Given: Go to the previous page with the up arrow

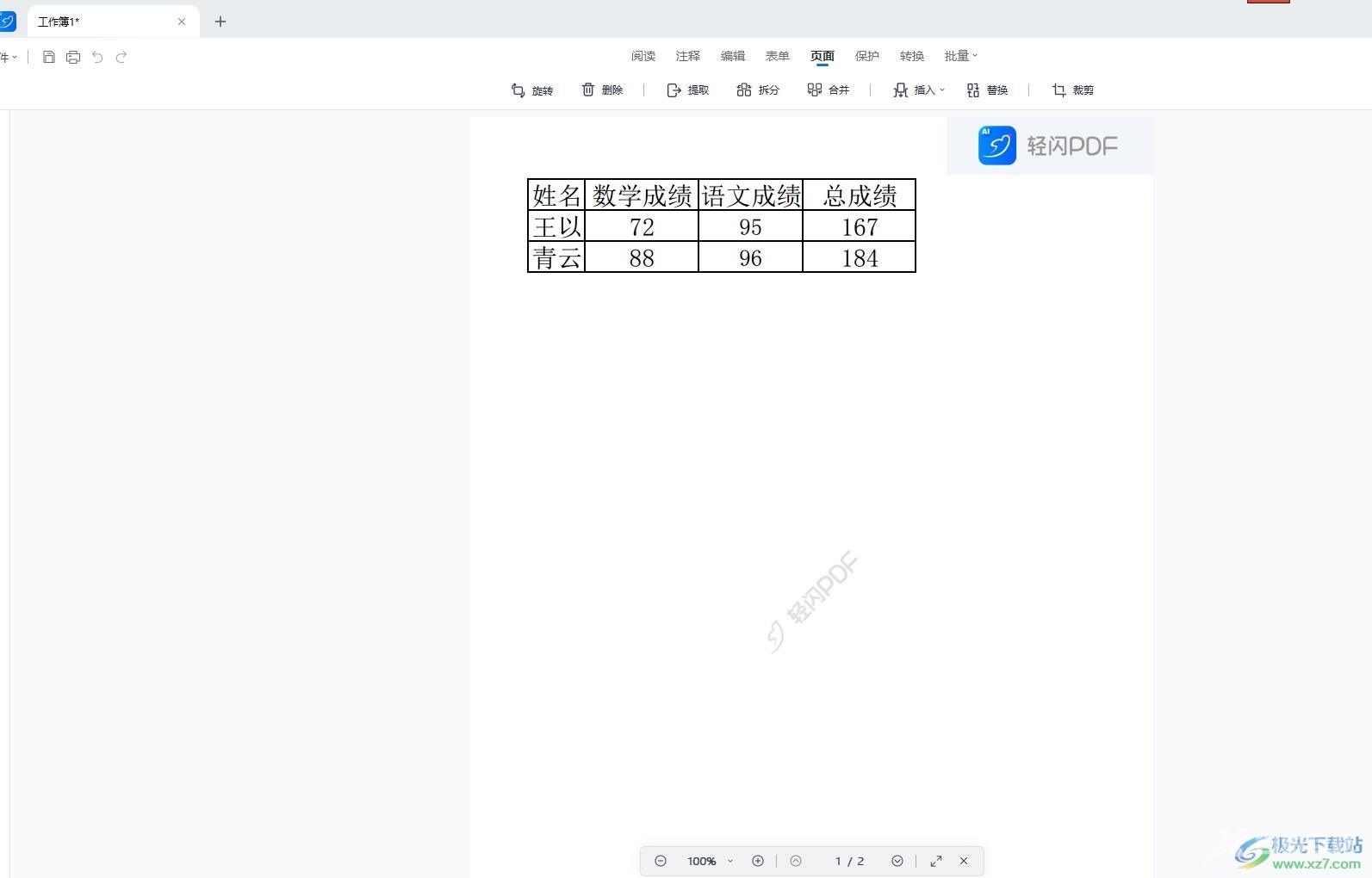Looking at the screenshot, I should click(x=796, y=861).
